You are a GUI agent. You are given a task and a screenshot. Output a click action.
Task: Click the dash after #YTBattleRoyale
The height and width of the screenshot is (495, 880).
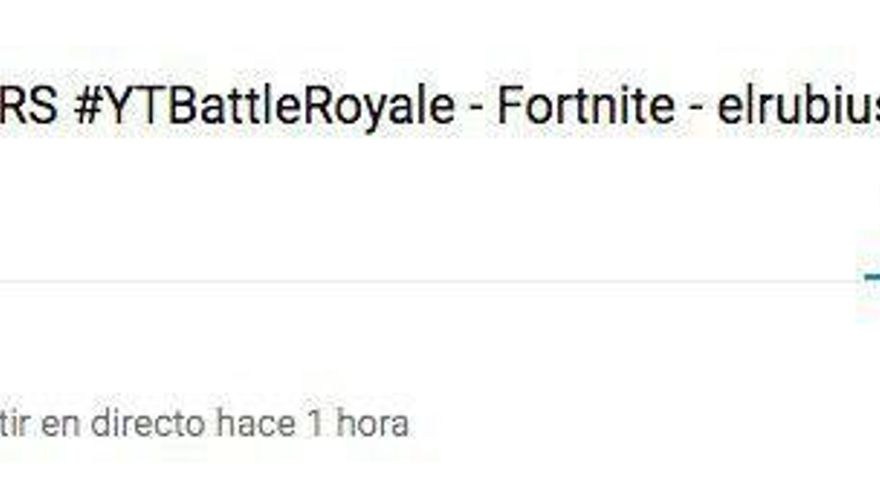(476, 109)
